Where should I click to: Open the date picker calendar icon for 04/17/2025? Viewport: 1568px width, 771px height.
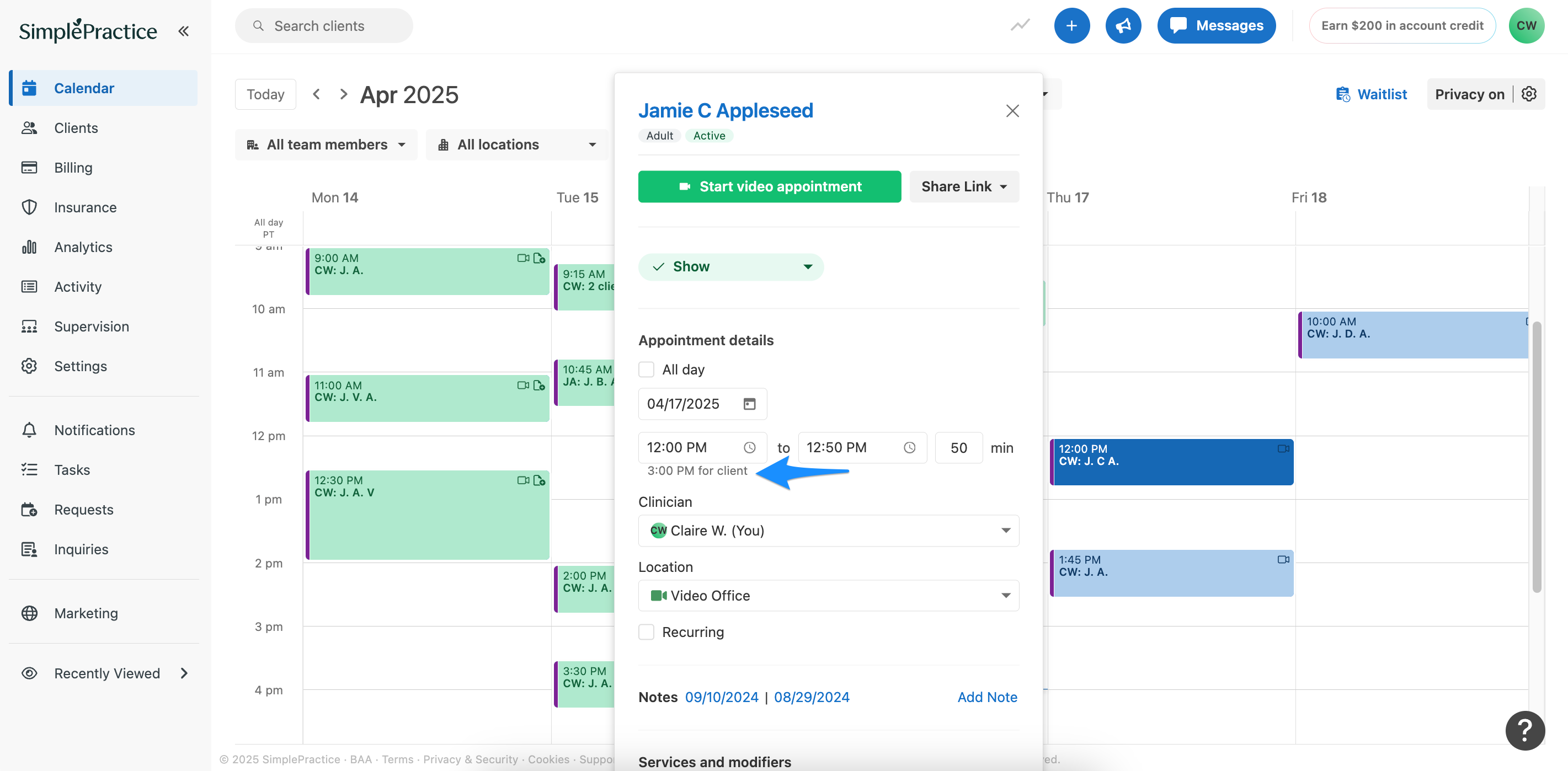pos(749,404)
